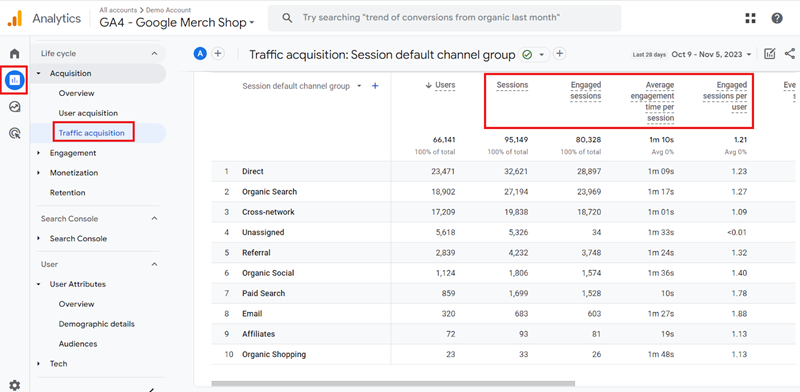The width and height of the screenshot is (800, 392).
Task: Open User Attributes Overview report
Action: tap(77, 304)
